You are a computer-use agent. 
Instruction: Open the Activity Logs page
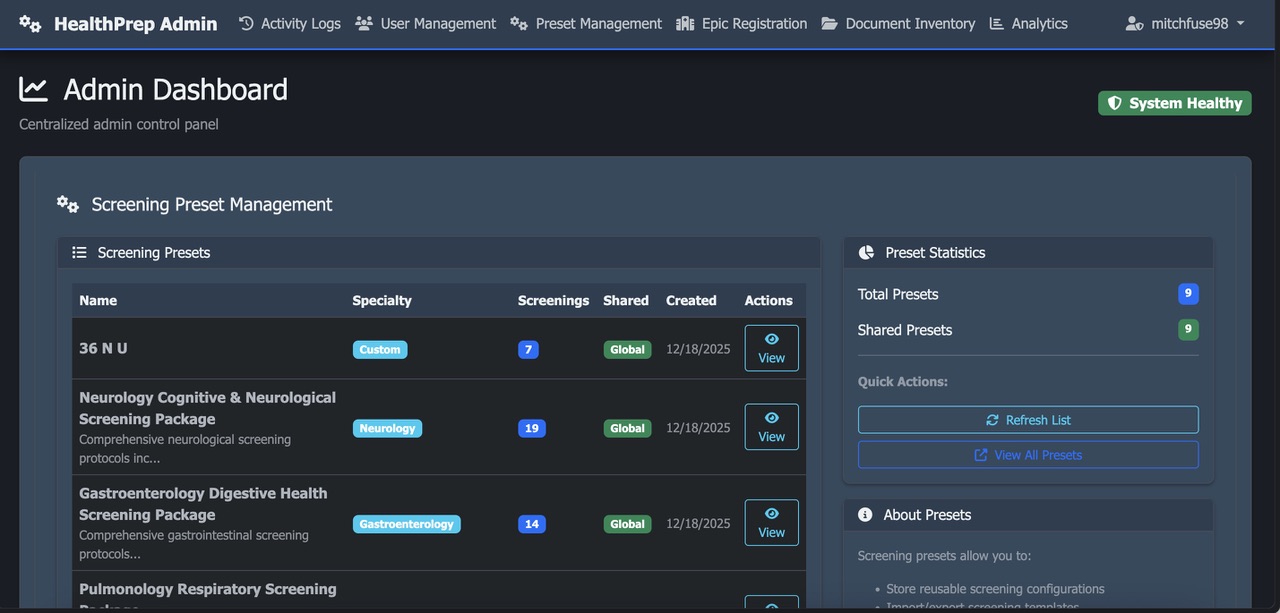[290, 23]
